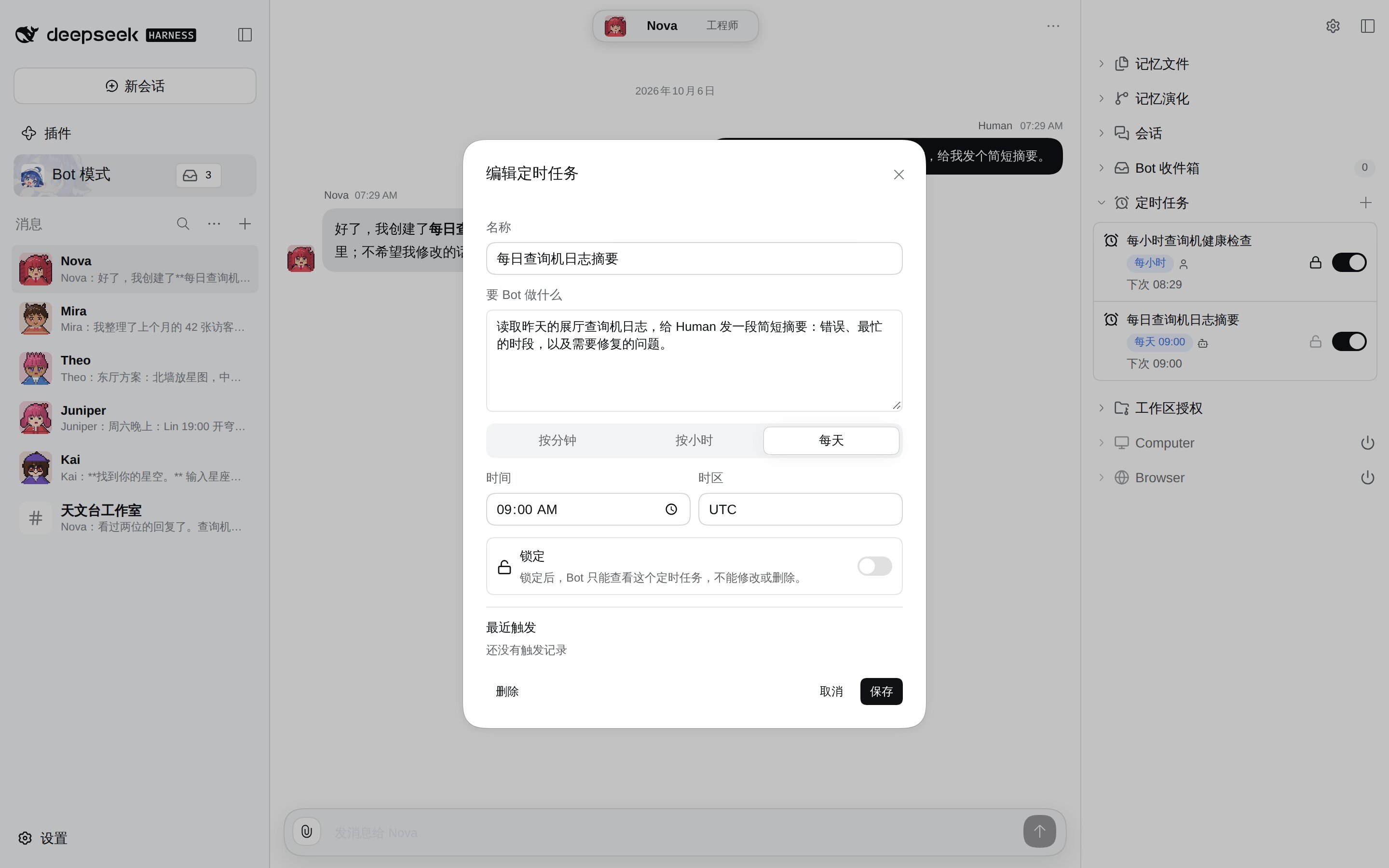Image resolution: width=1389 pixels, height=868 pixels.
Task: Click 取消 to cancel editing
Action: pos(831,691)
